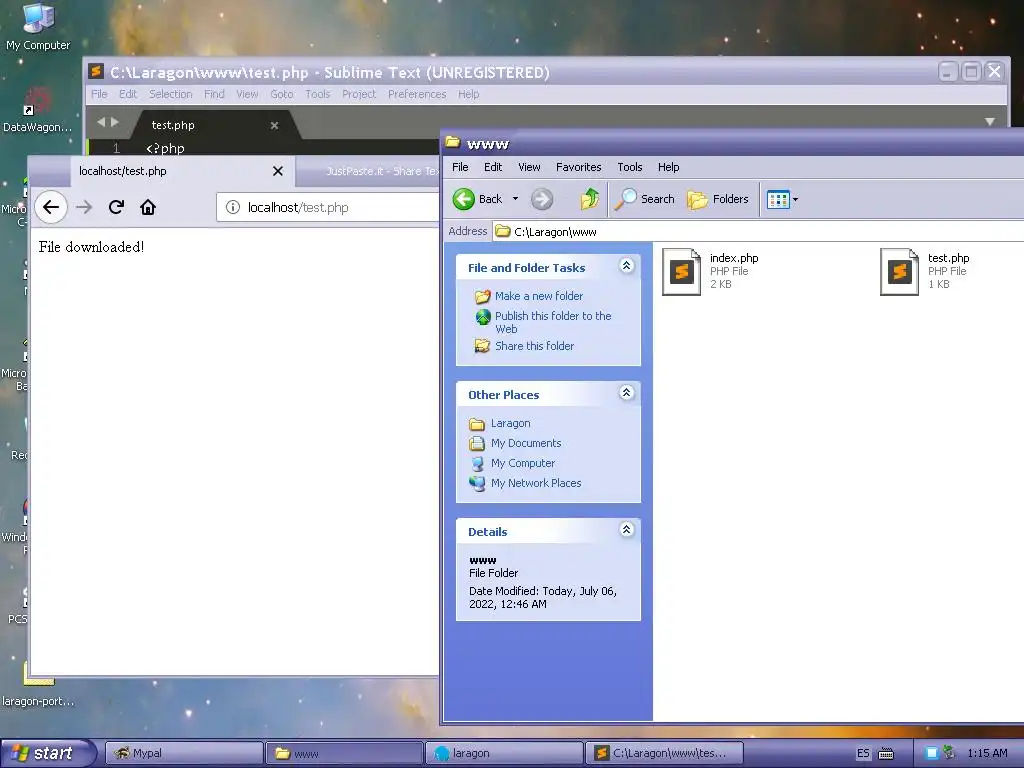Collapse the File and Folder Tasks panel
The width and height of the screenshot is (1024, 768).
(626, 266)
